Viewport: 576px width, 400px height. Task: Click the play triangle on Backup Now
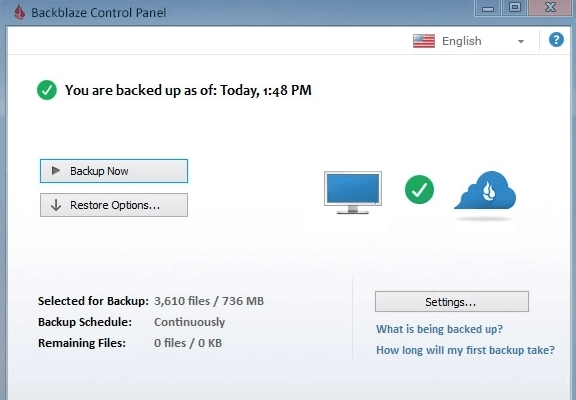(56, 170)
